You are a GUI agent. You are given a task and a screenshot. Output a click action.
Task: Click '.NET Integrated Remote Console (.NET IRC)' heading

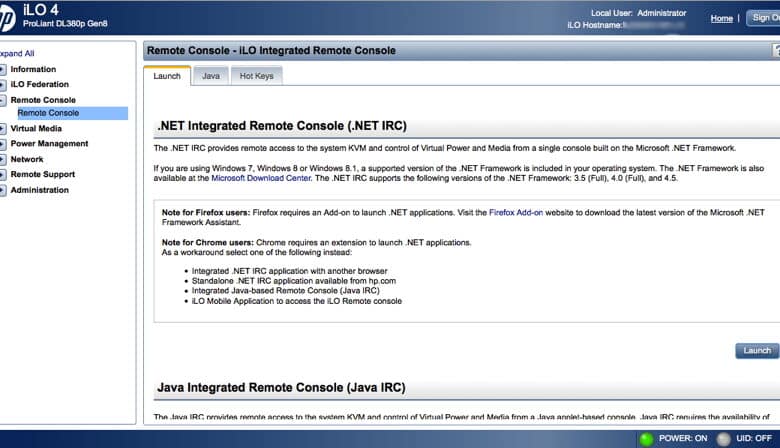point(282,126)
